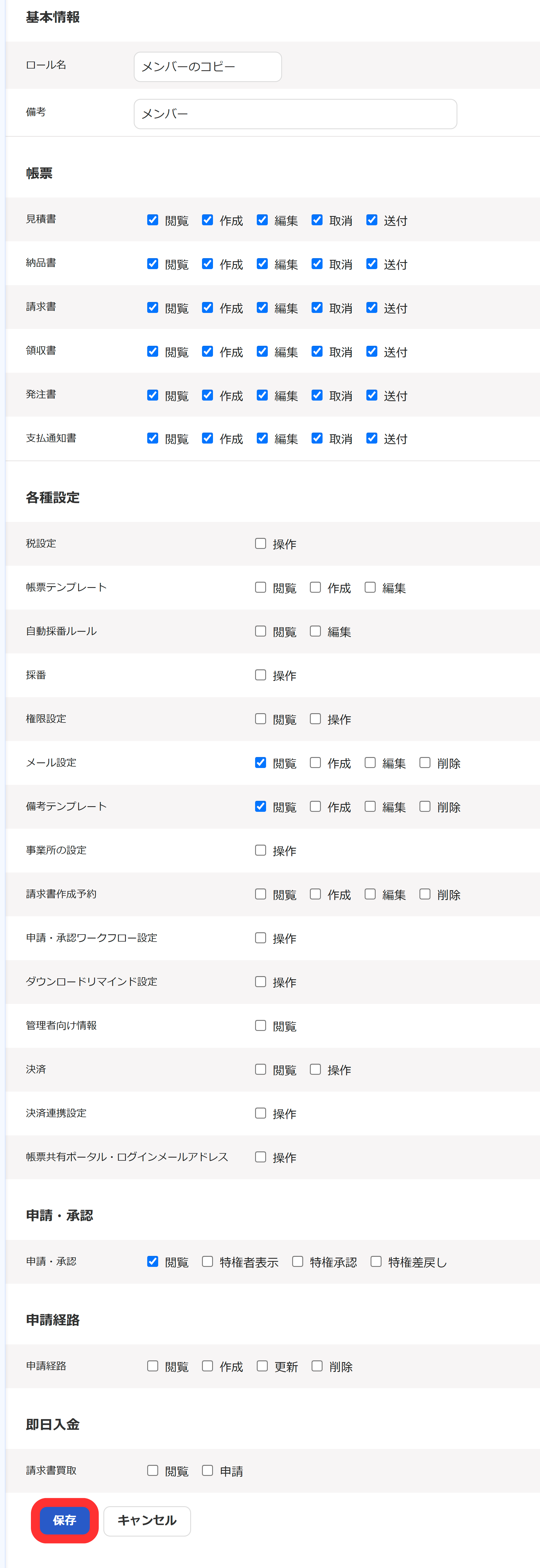Uncheck 送付 for 見積書
Viewport: 540px width, 1568px height.
[372, 220]
